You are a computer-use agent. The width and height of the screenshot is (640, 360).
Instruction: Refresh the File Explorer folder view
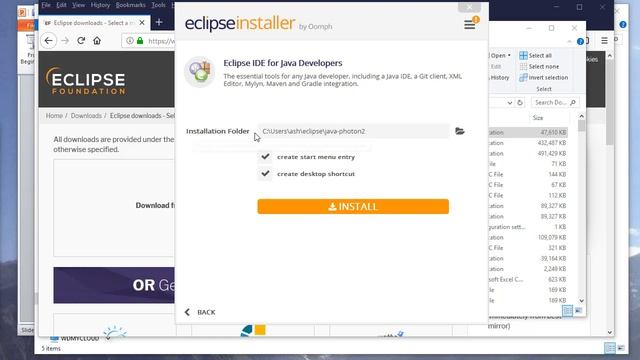click(x=520, y=103)
